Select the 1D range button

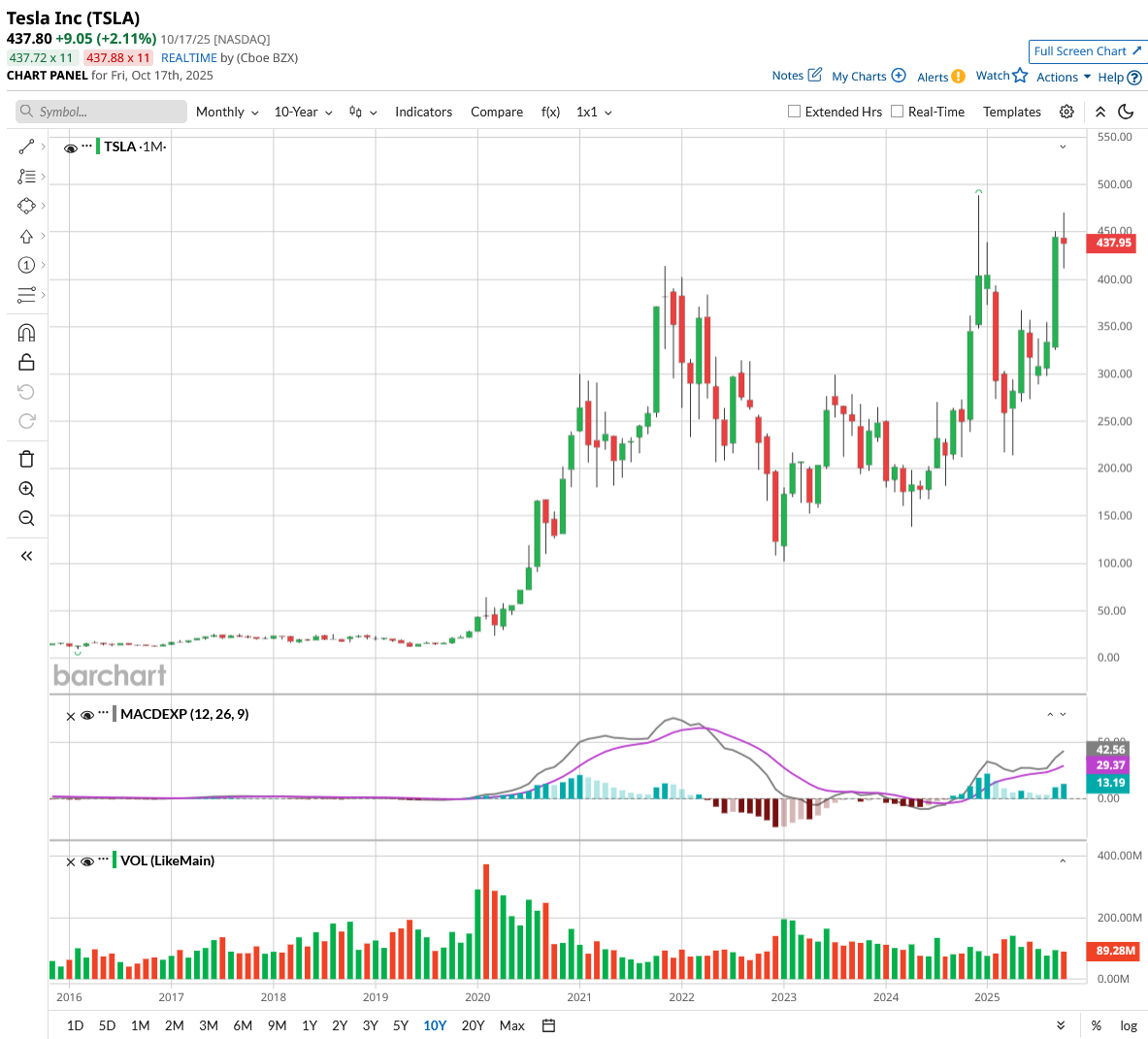pos(75,1025)
